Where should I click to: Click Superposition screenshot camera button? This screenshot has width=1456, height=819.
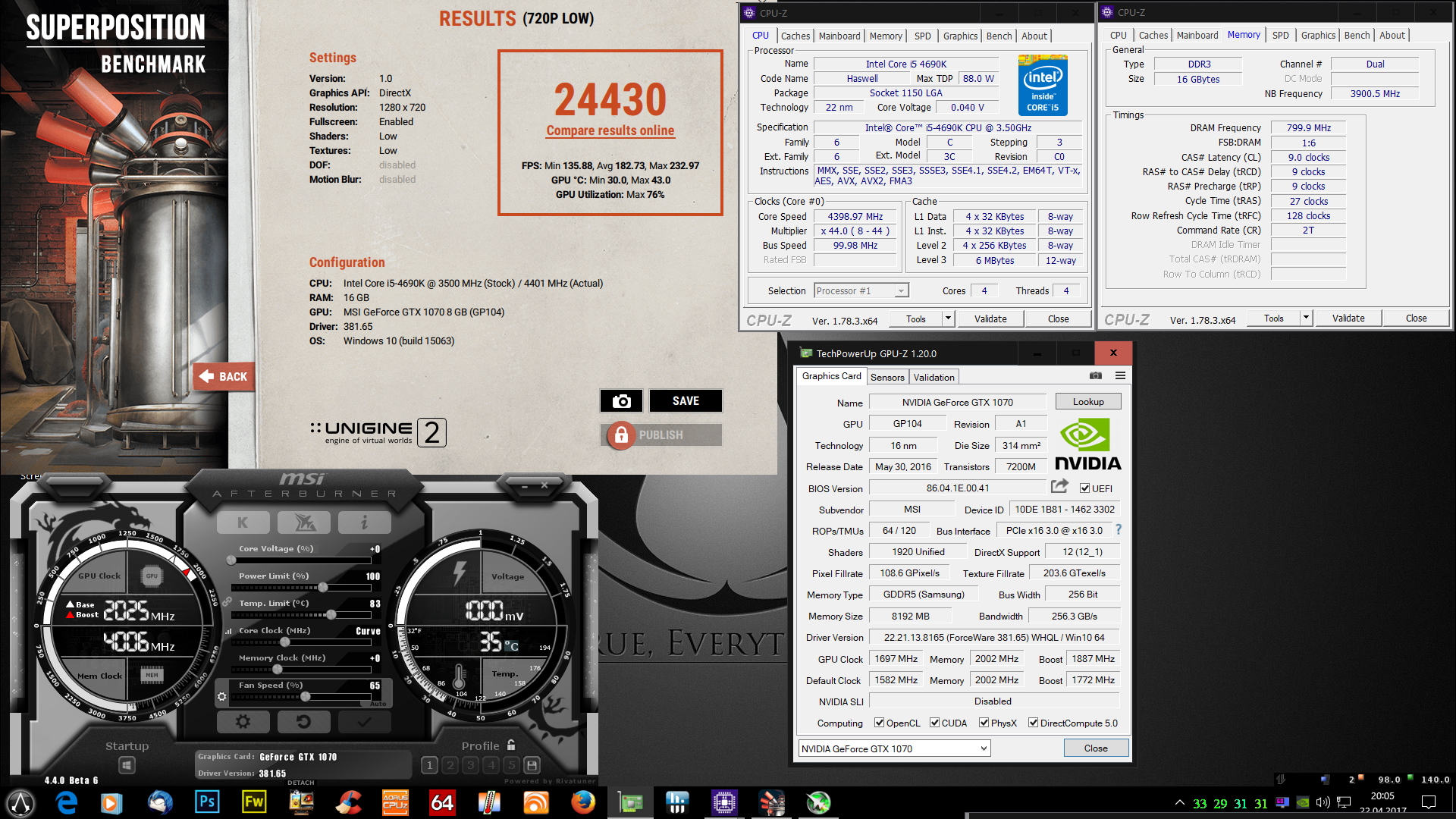pyautogui.click(x=621, y=401)
